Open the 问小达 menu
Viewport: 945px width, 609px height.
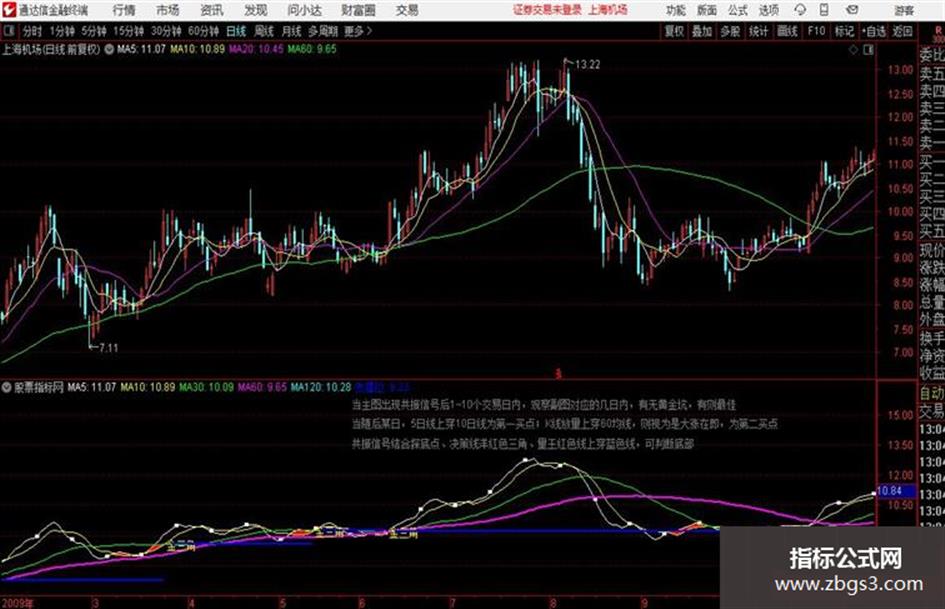point(304,10)
